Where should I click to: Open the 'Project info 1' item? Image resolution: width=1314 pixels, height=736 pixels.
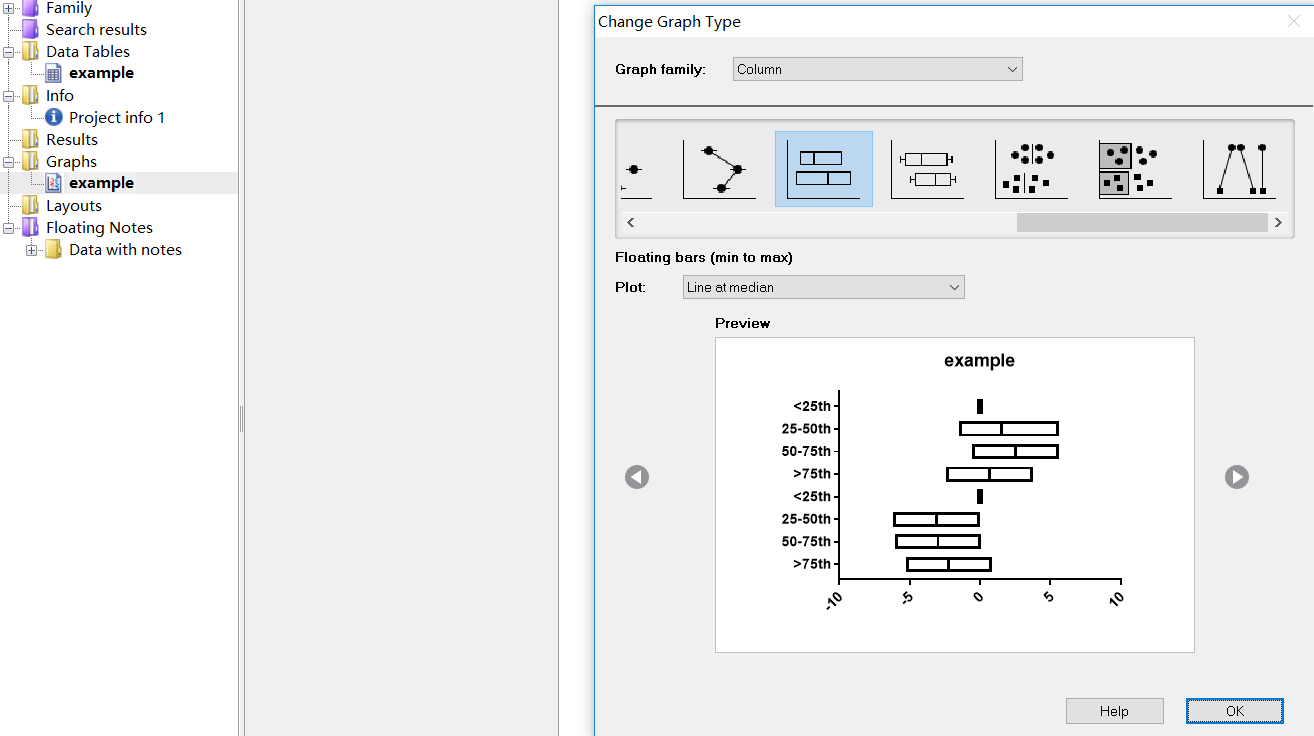pos(117,117)
